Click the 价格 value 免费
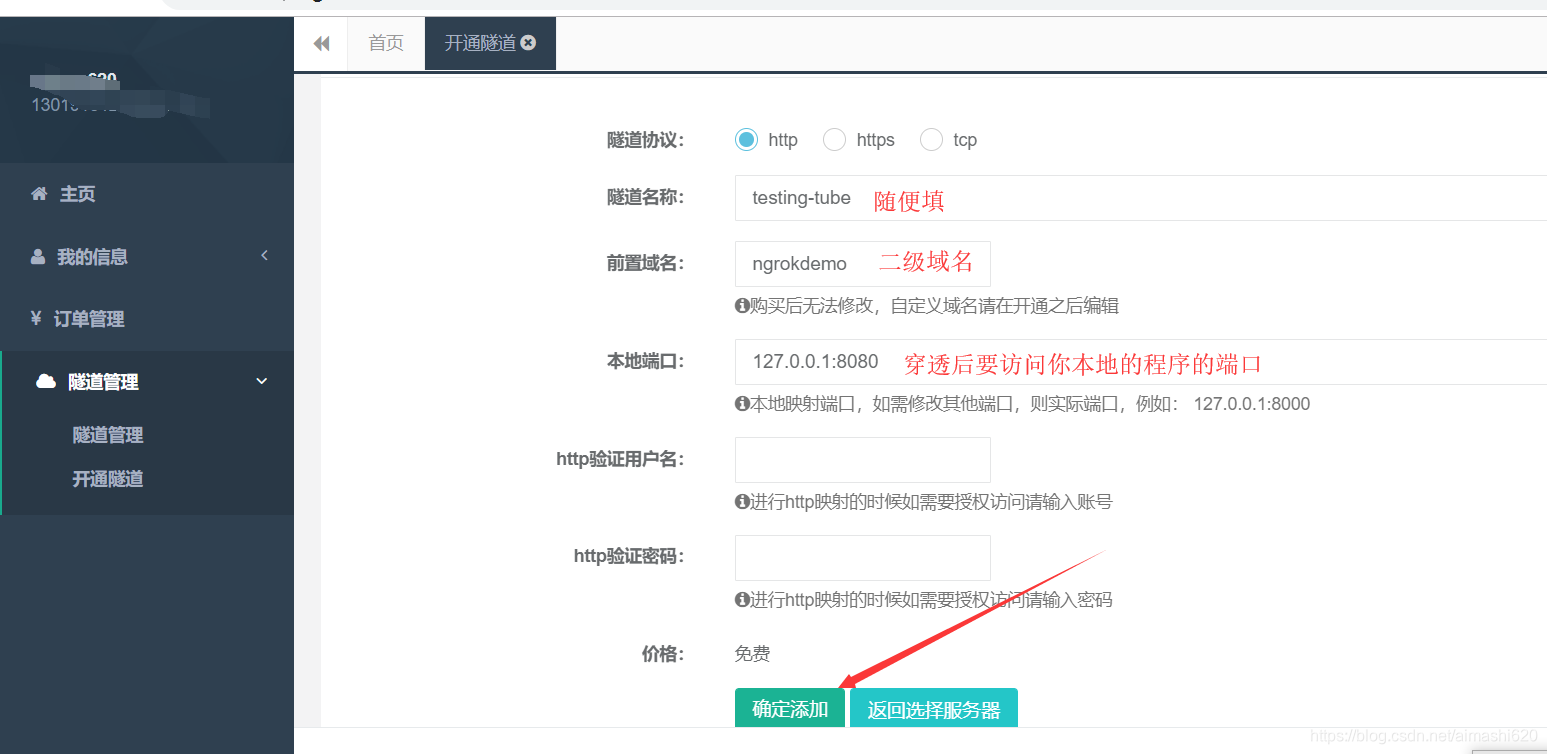 [x=753, y=654]
